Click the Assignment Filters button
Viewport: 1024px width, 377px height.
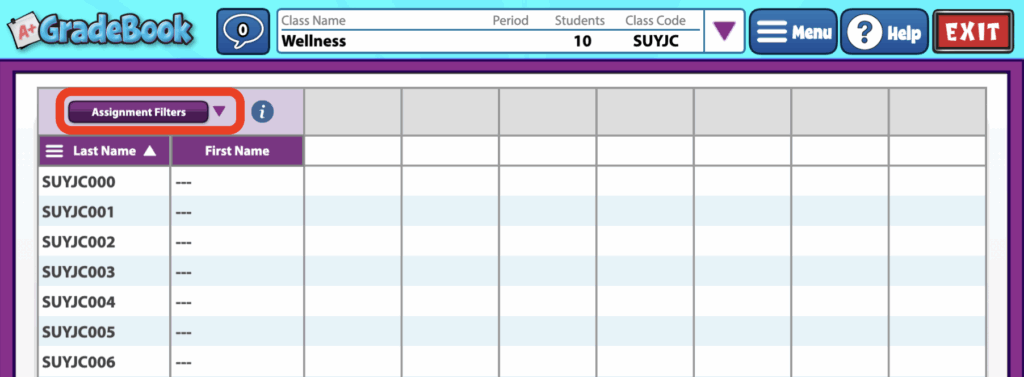pos(138,112)
